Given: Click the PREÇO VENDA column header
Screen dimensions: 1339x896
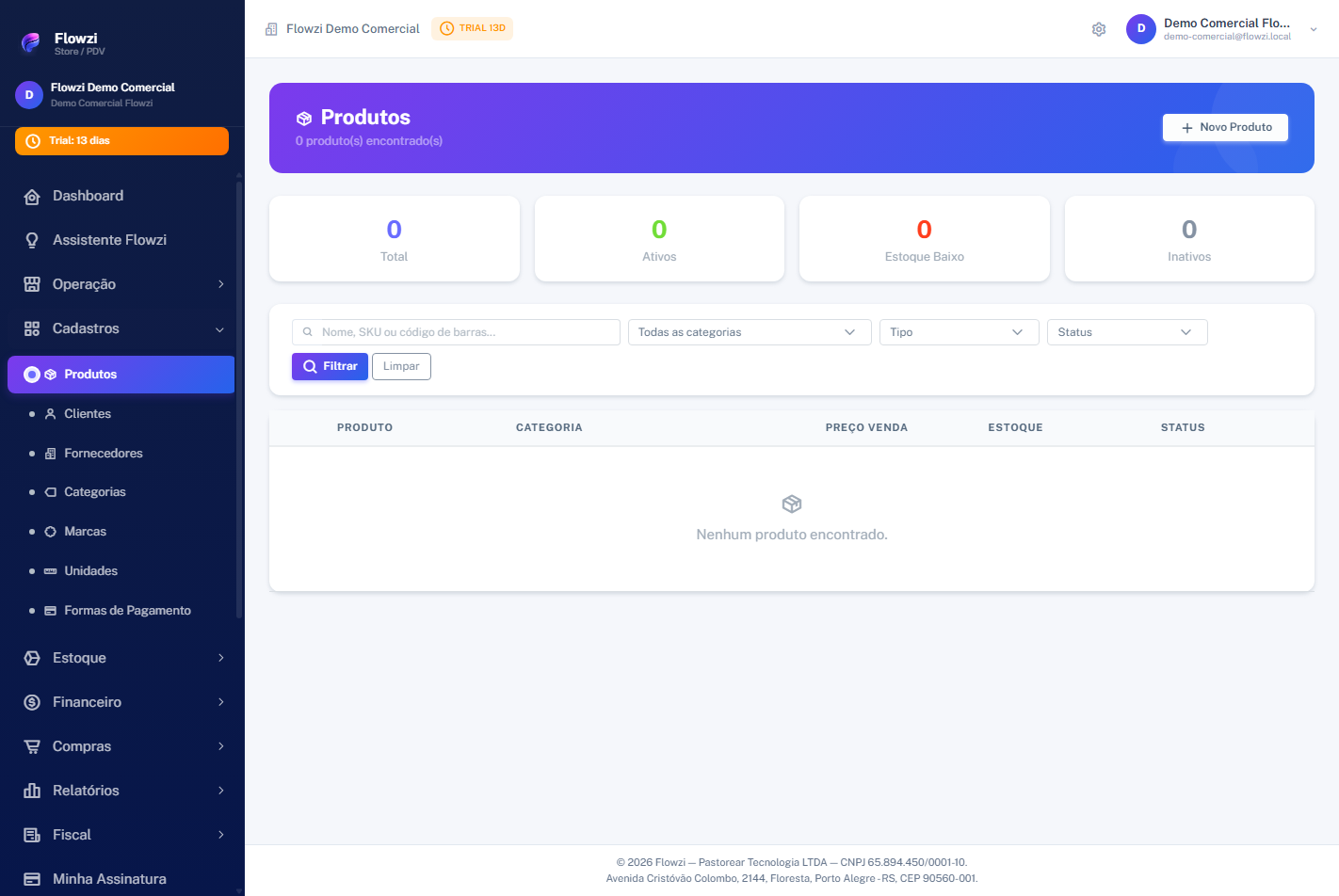Looking at the screenshot, I should point(866,427).
